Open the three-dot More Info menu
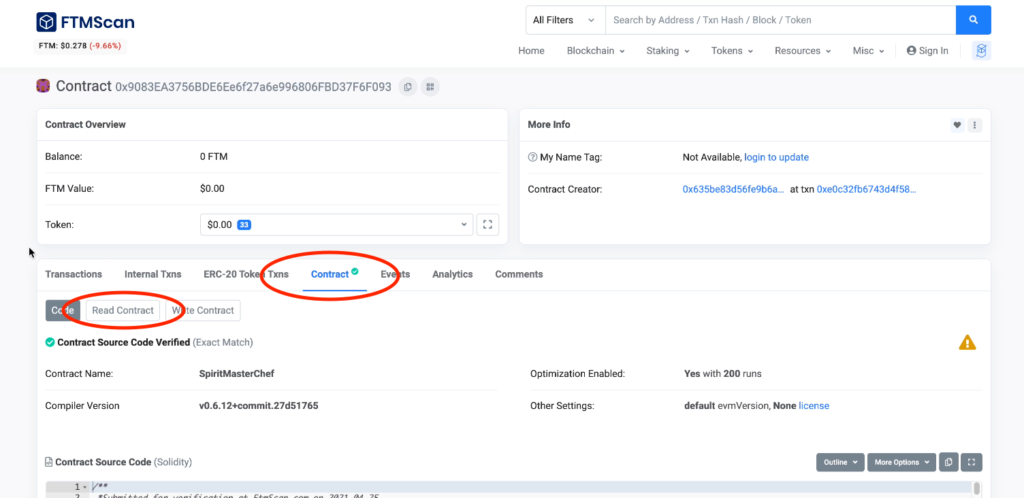 974,125
